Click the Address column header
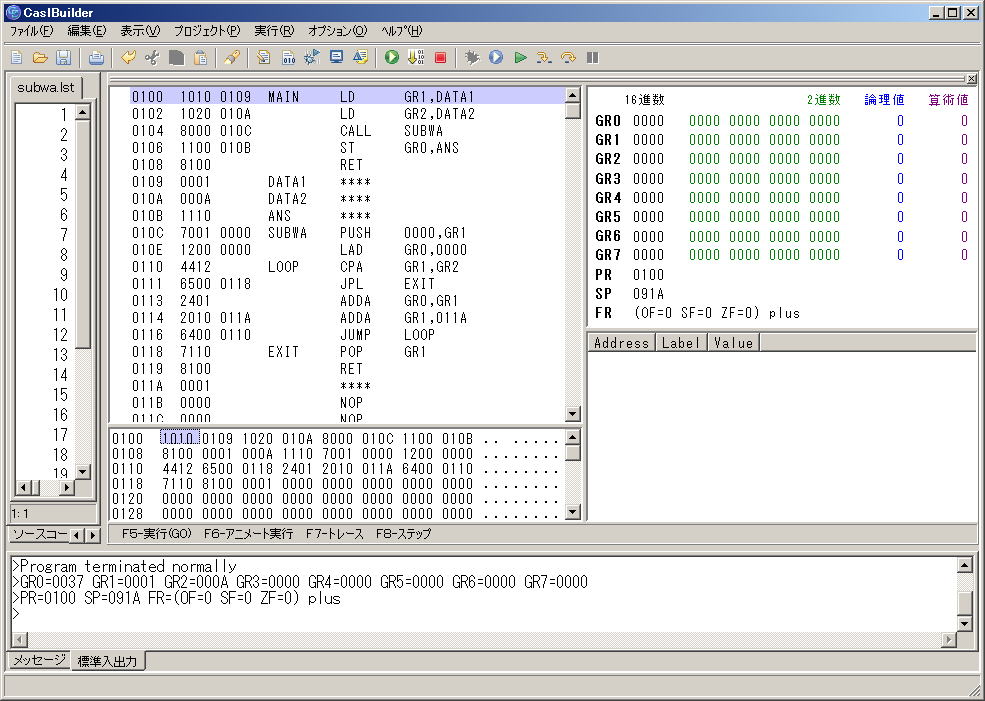985x701 pixels. point(621,343)
